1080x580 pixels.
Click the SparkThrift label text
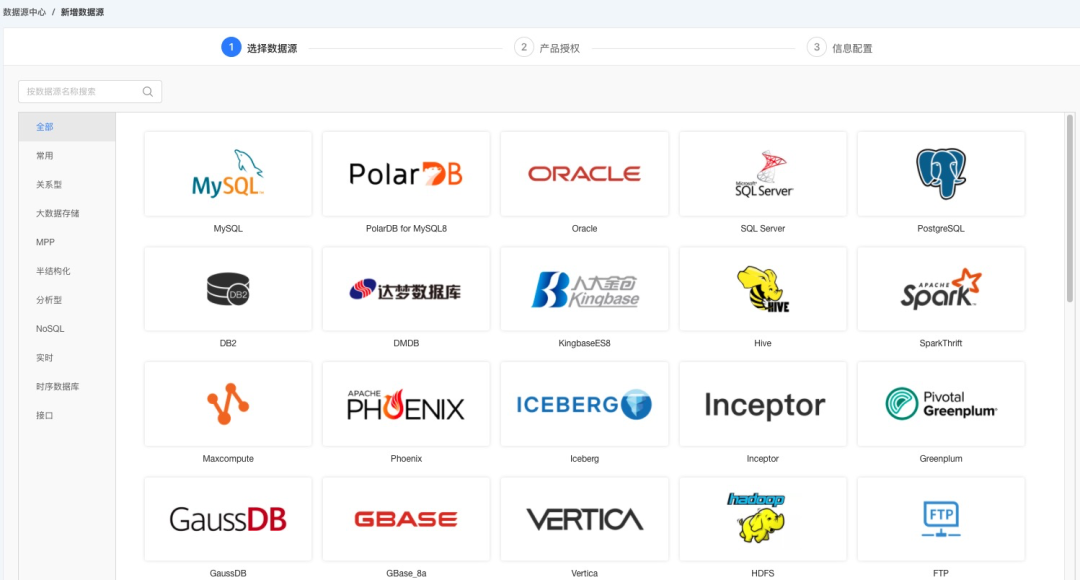tap(941, 343)
